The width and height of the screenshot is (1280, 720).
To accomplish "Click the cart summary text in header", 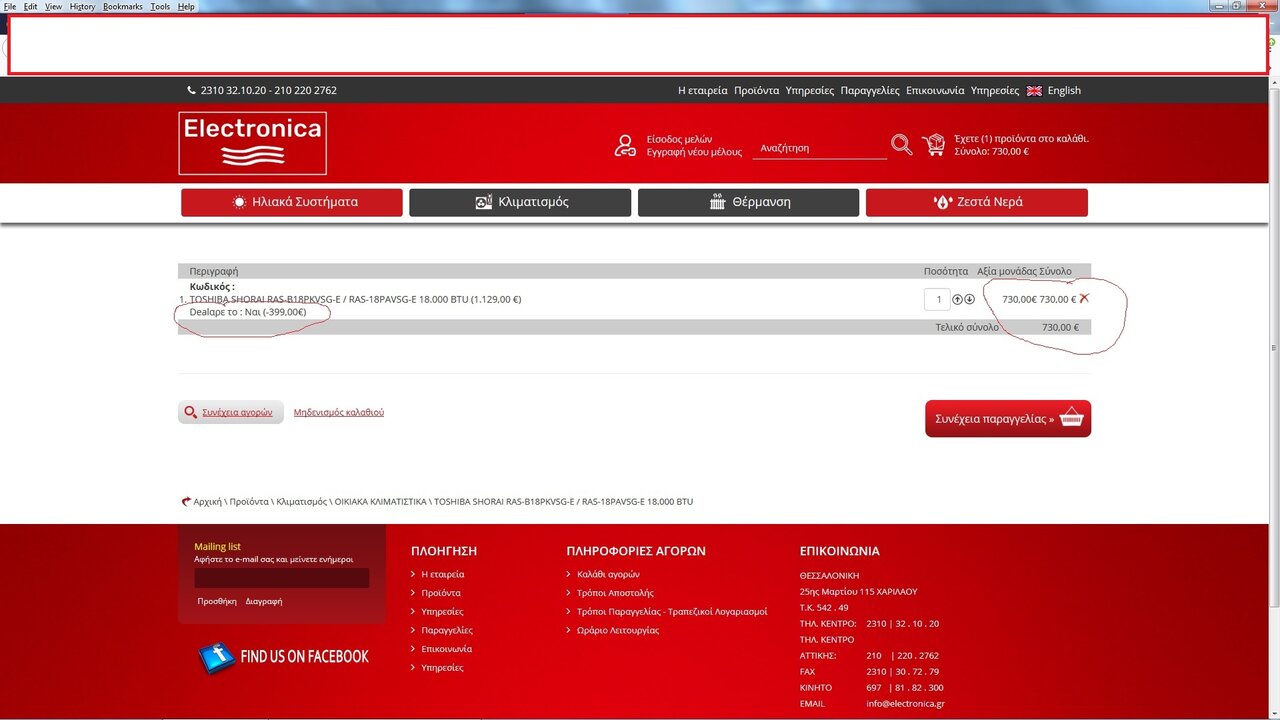I will pyautogui.click(x=1021, y=145).
